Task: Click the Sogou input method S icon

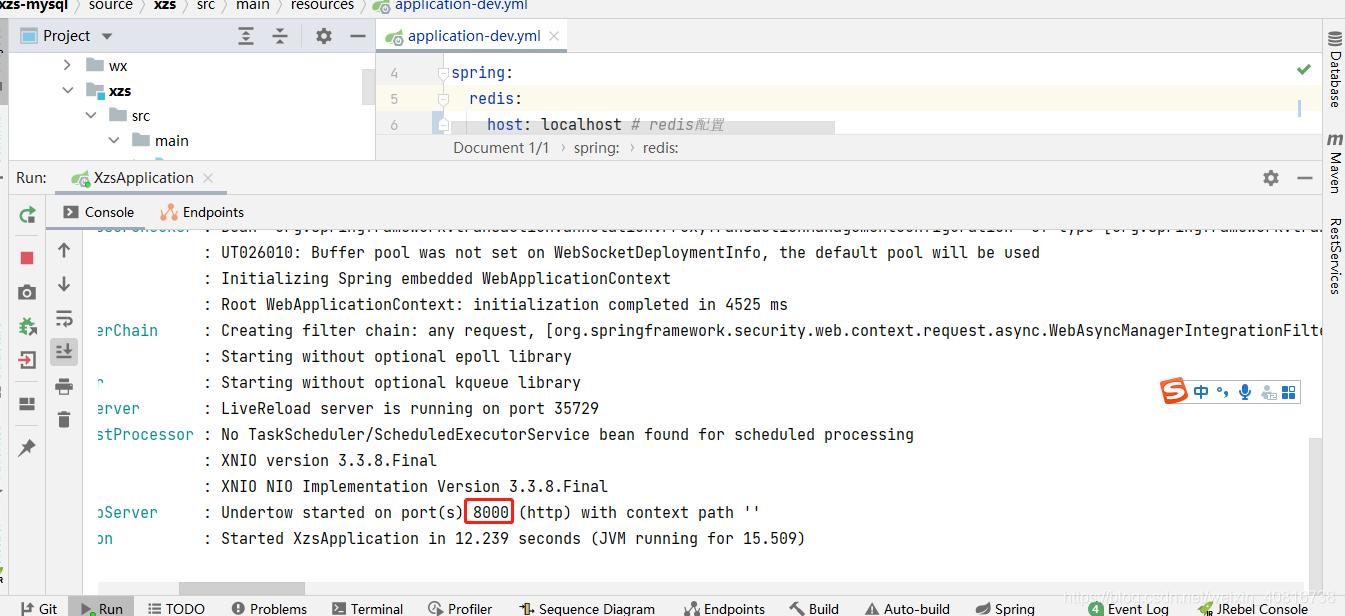Action: point(1174,391)
